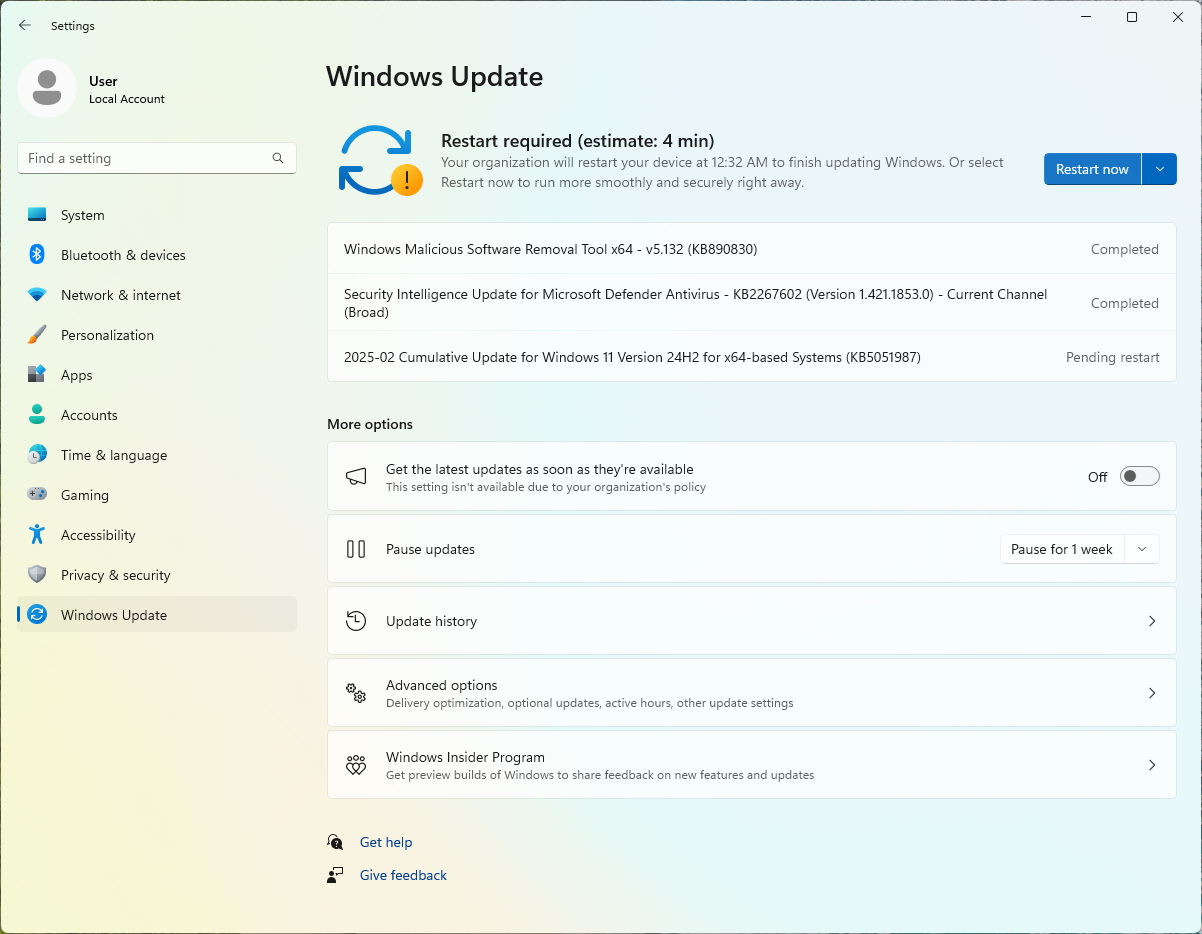Open Privacy & security settings
The image size is (1202, 934).
(x=157, y=575)
